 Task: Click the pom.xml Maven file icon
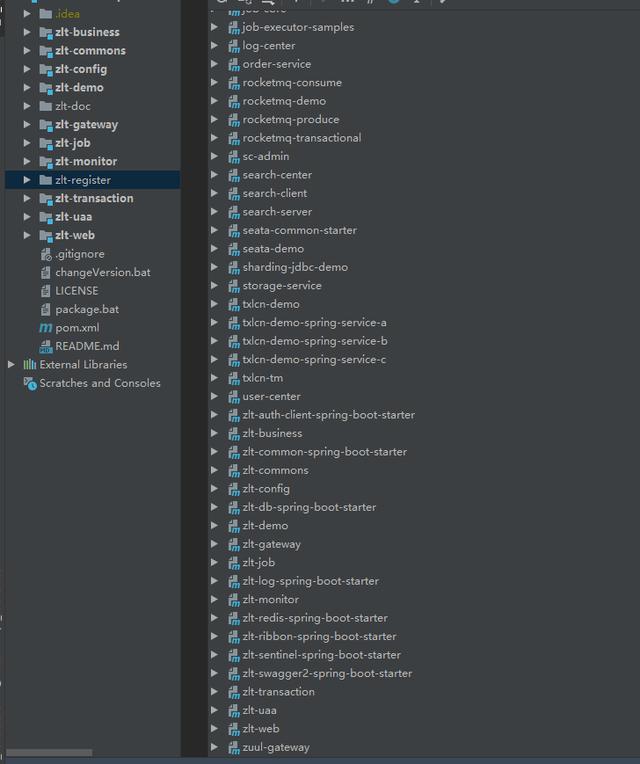click(46, 328)
